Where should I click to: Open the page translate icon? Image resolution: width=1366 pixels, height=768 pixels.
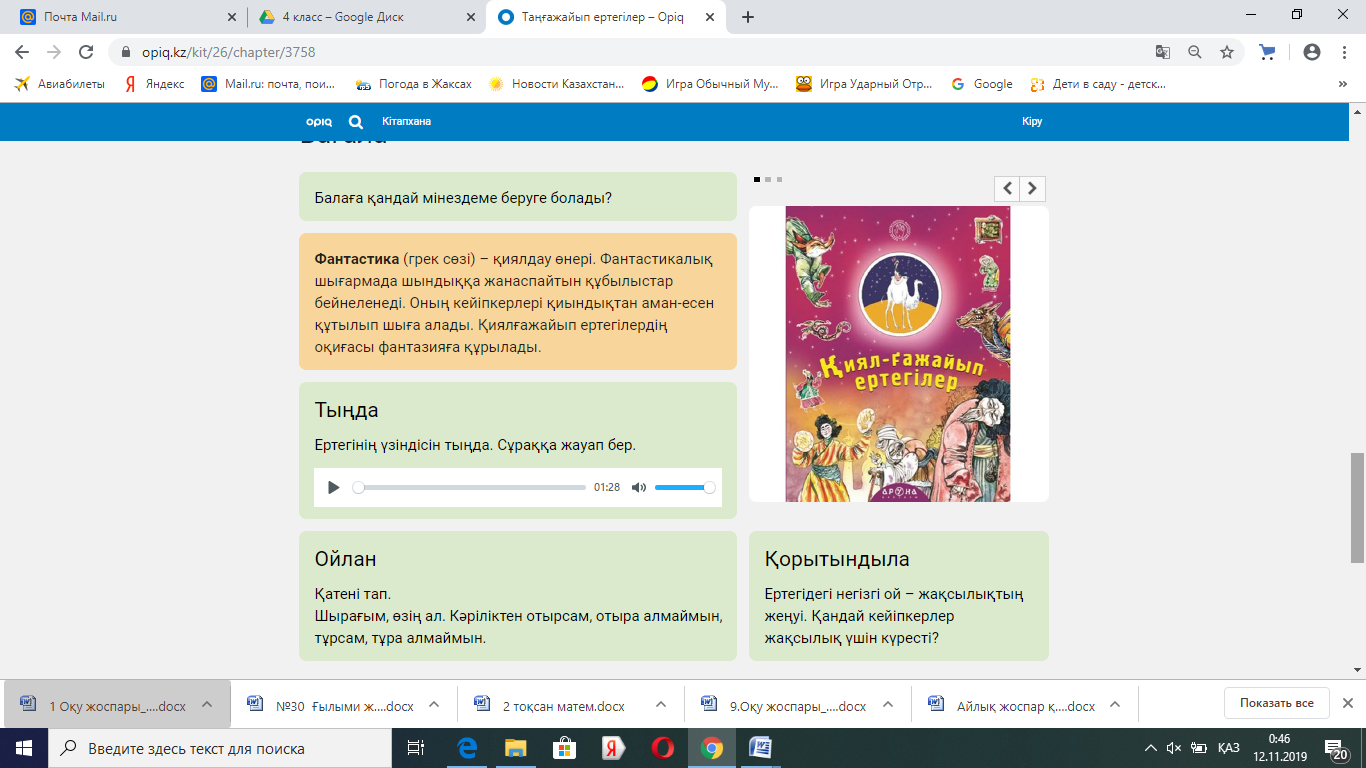1163,52
